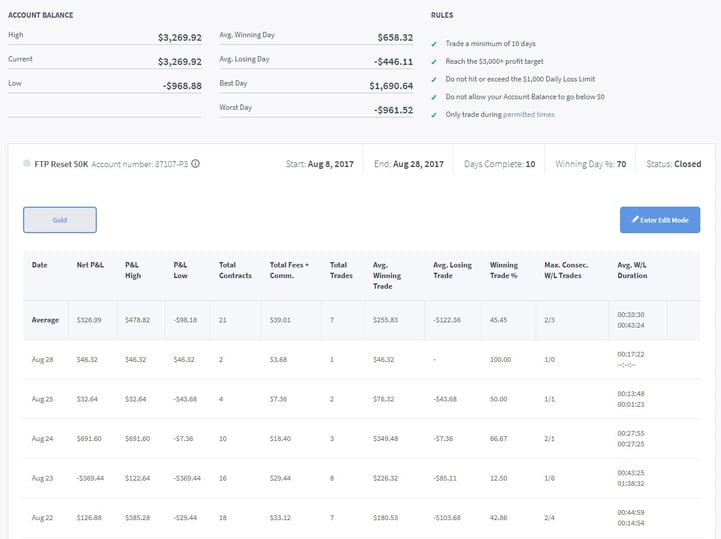The width and height of the screenshot is (721, 539).
Task: Click checkmark next to permitted times rule
Action: (x=434, y=115)
